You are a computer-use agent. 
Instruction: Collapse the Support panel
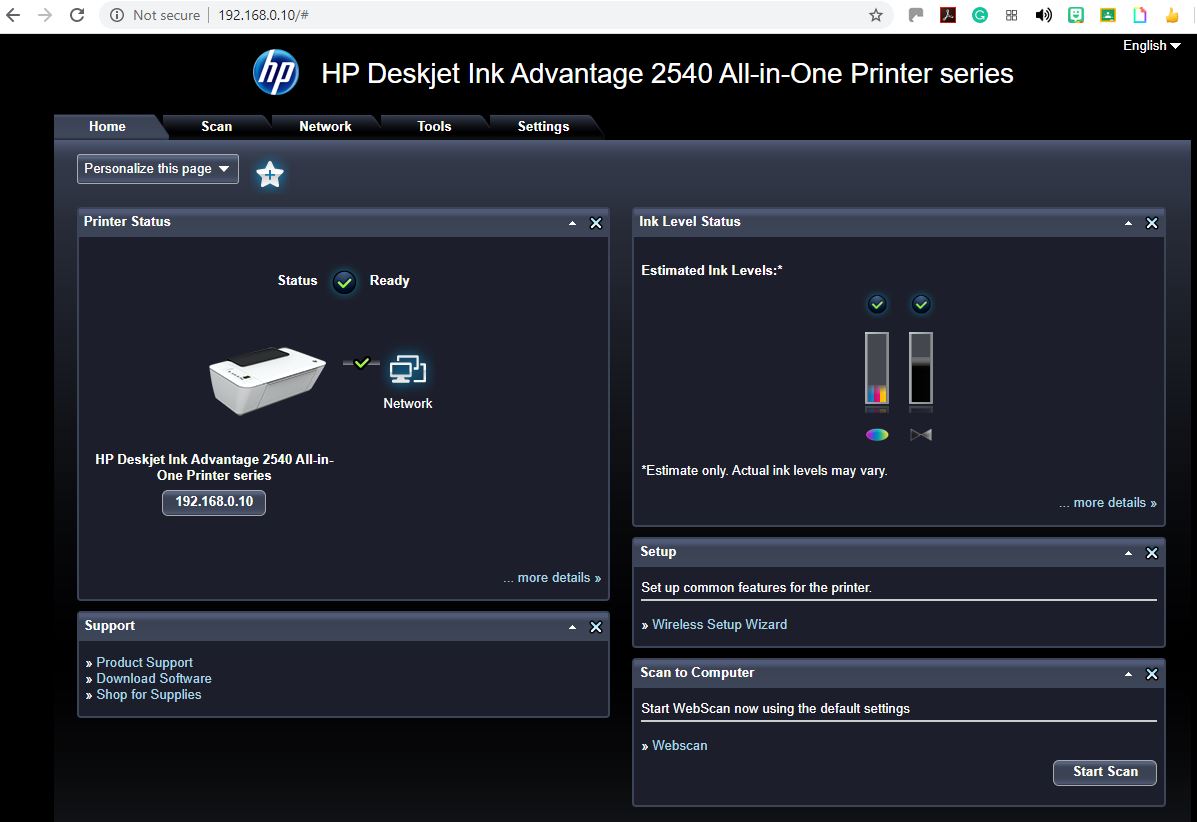point(573,627)
